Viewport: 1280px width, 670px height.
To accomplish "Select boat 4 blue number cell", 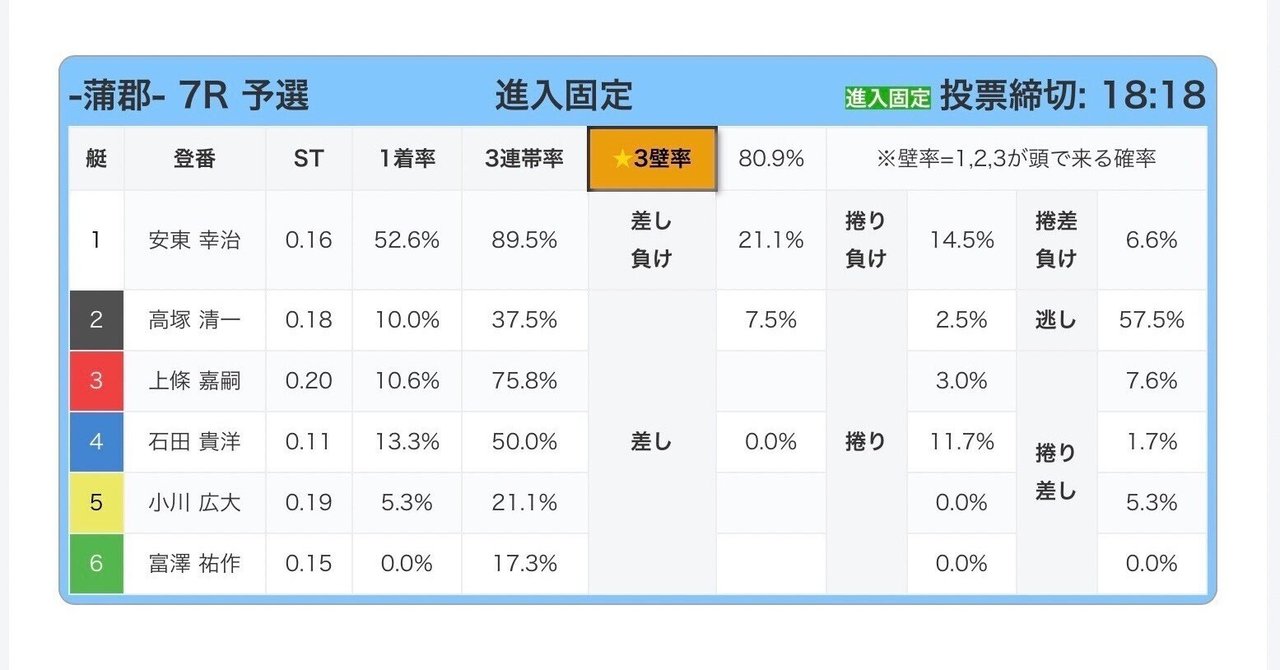I will pyautogui.click(x=96, y=442).
